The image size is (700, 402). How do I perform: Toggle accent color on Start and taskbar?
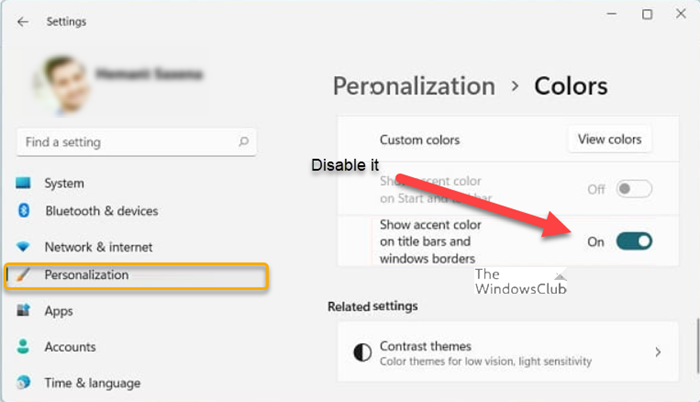click(634, 188)
